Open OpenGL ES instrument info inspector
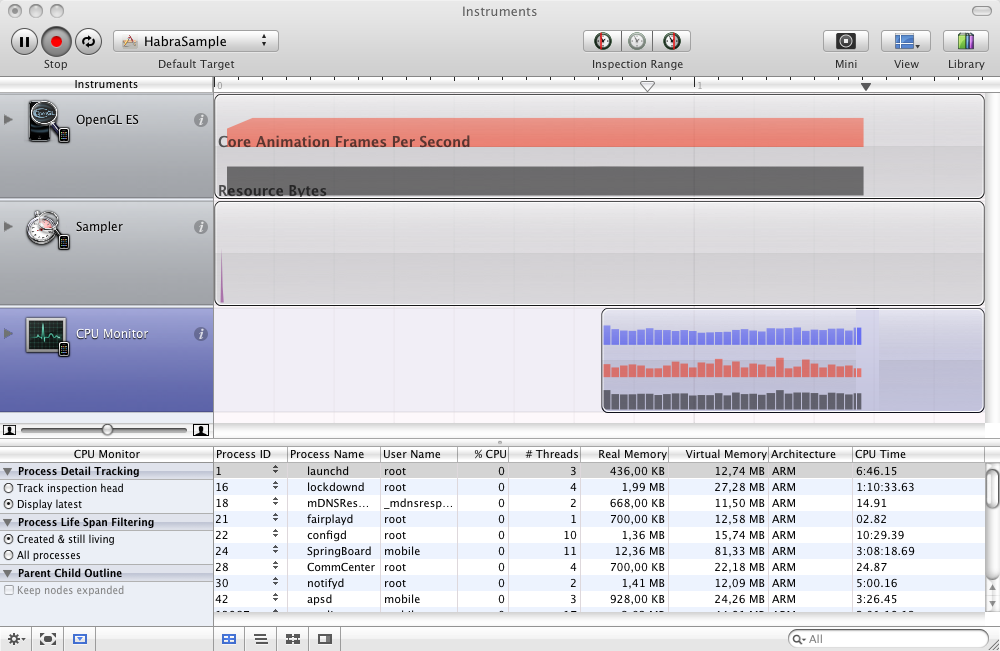 tap(201, 120)
